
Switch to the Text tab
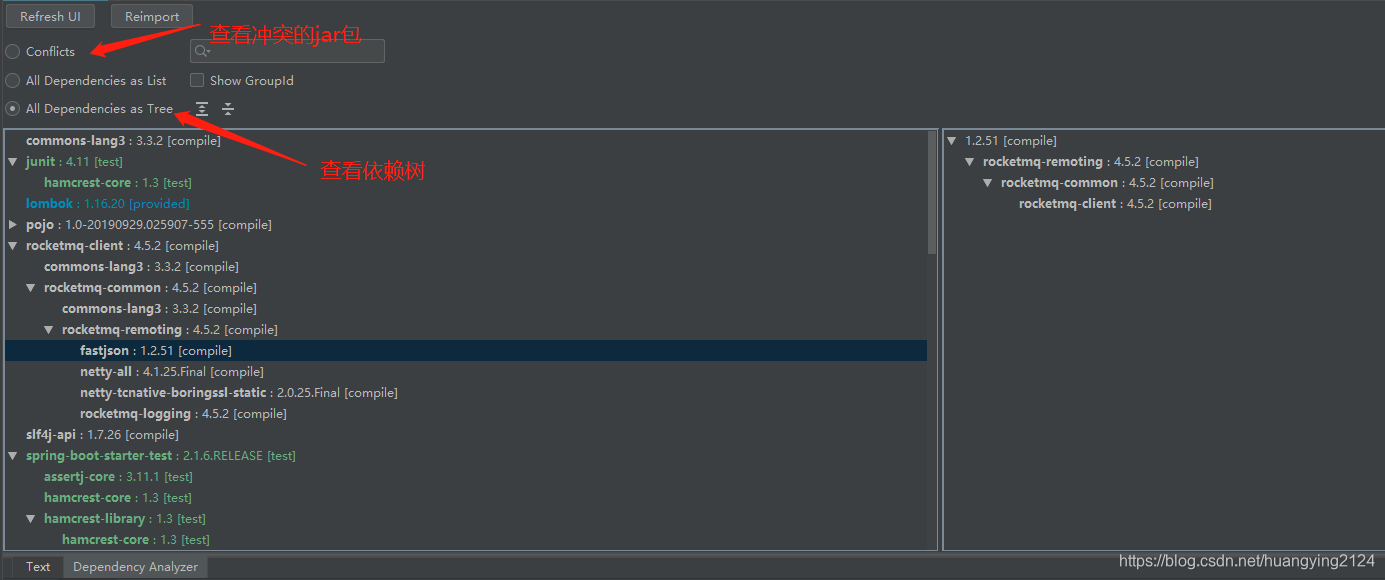point(37,566)
